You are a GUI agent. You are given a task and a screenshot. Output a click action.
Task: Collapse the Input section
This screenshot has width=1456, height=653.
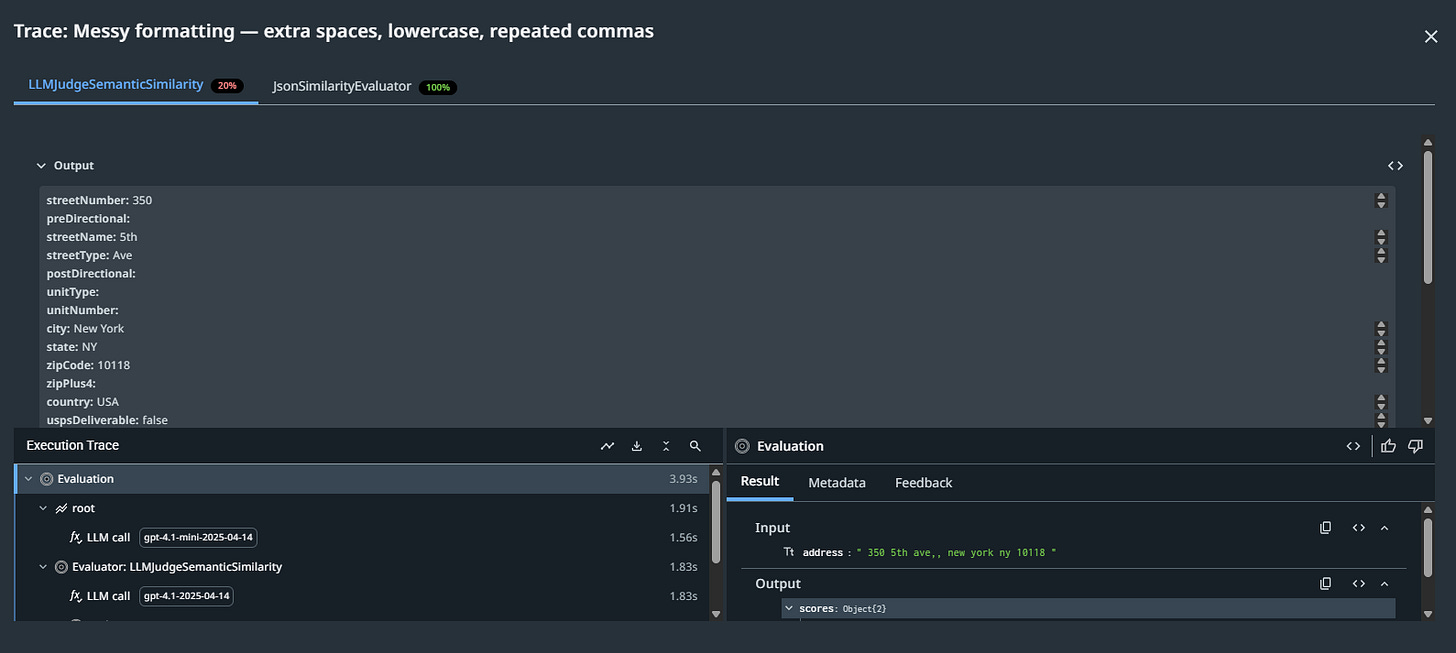pos(1385,528)
